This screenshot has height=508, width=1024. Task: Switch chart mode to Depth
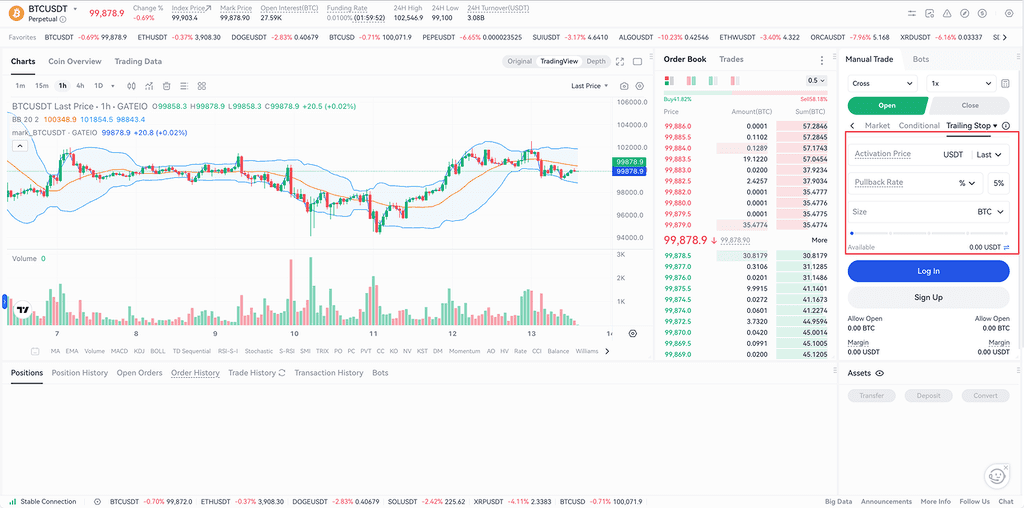596,61
